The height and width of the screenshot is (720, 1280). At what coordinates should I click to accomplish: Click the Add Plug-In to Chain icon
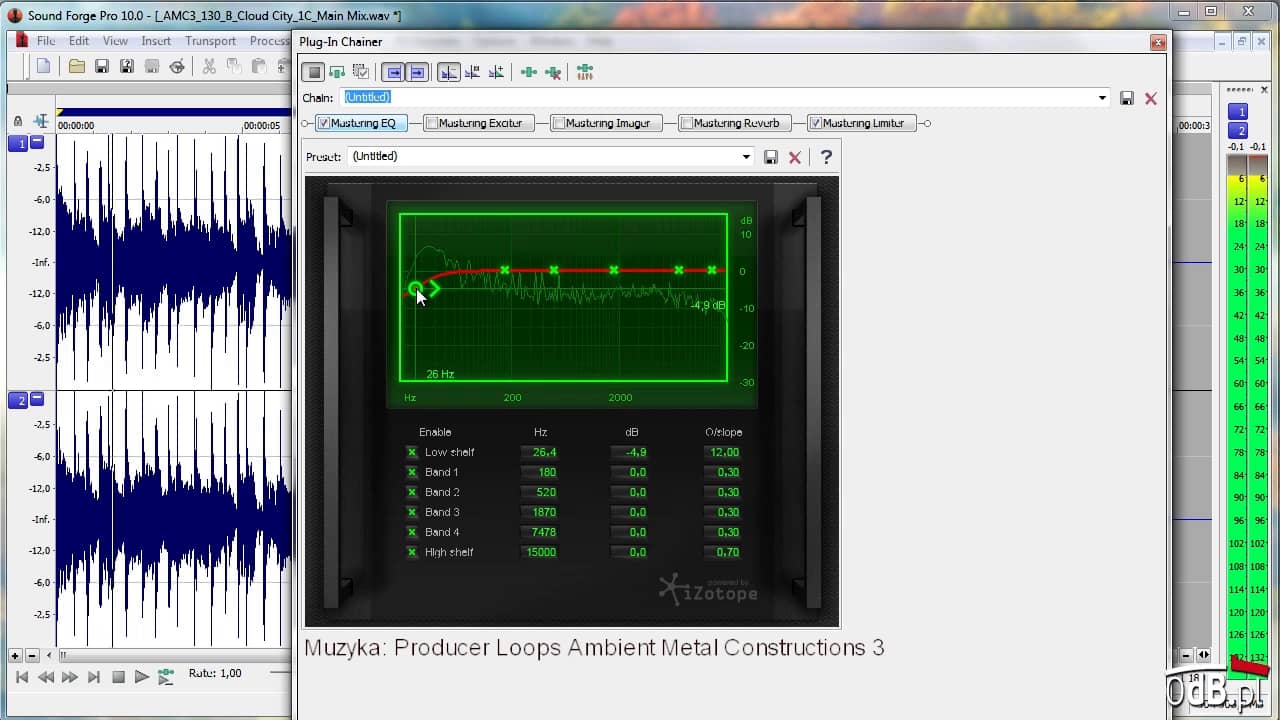tap(529, 72)
